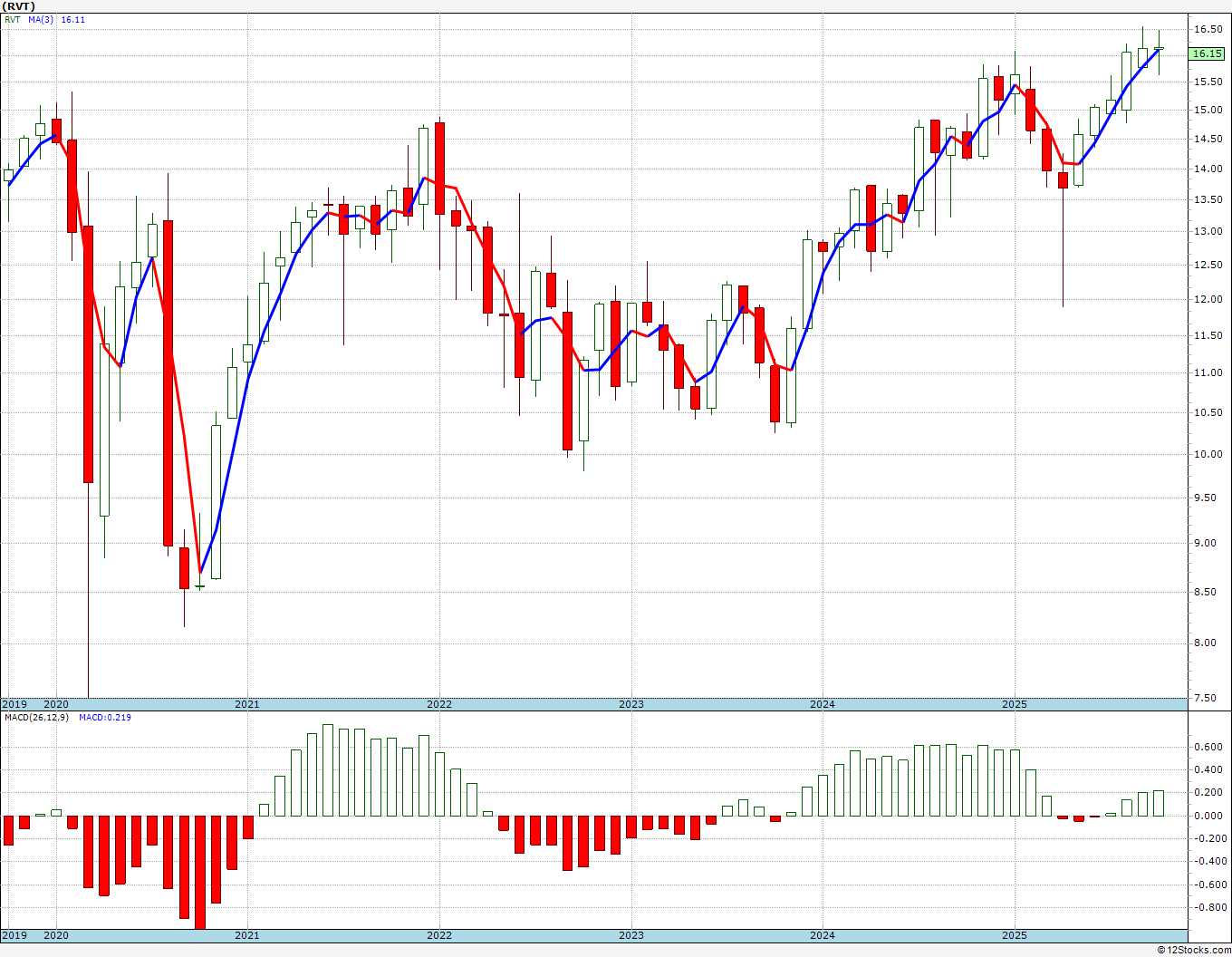Click the highlighted 16.15 current price tag

(x=1208, y=54)
